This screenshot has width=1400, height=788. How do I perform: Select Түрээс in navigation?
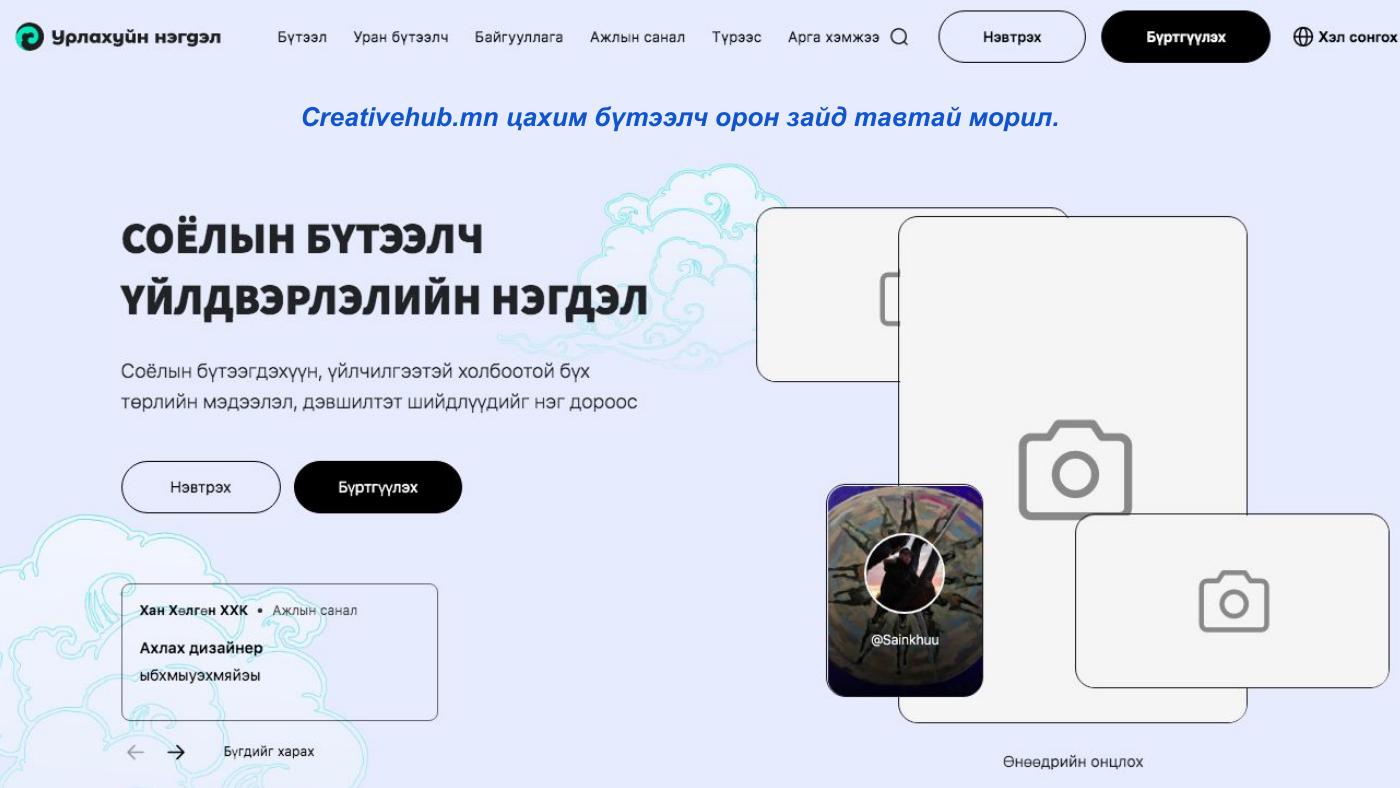[736, 37]
